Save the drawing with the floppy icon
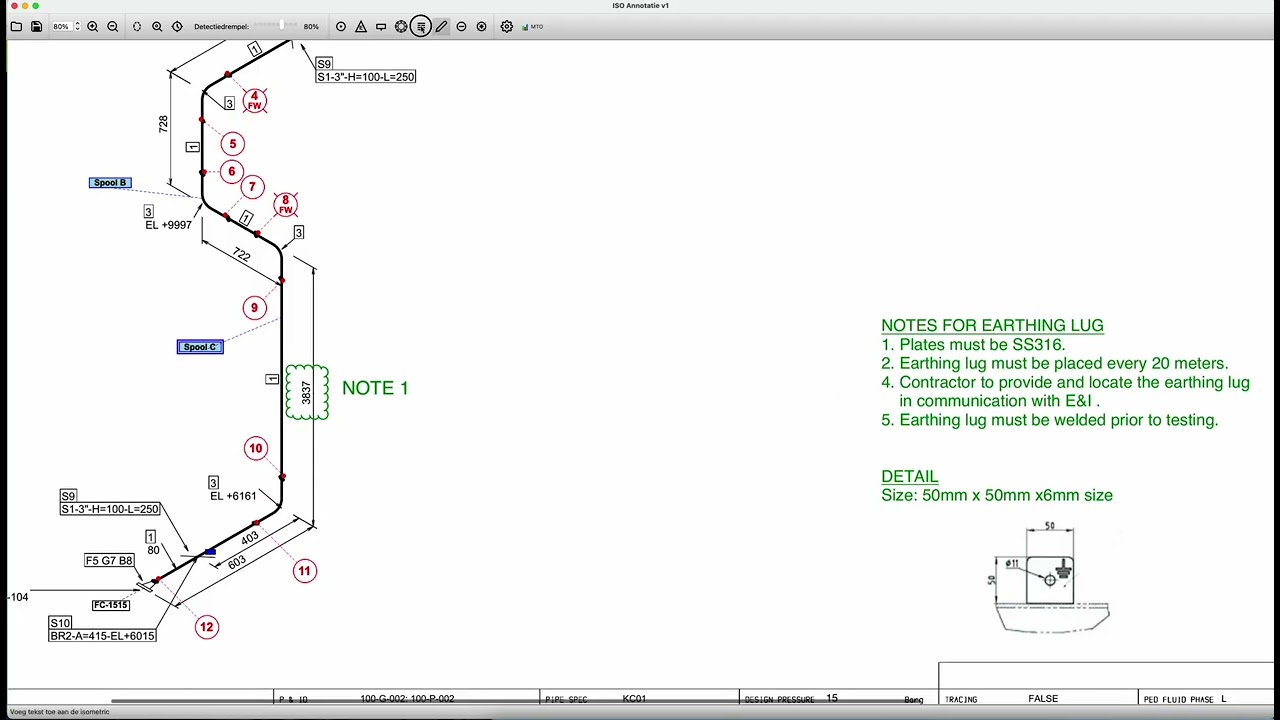1280x720 pixels. point(37,26)
